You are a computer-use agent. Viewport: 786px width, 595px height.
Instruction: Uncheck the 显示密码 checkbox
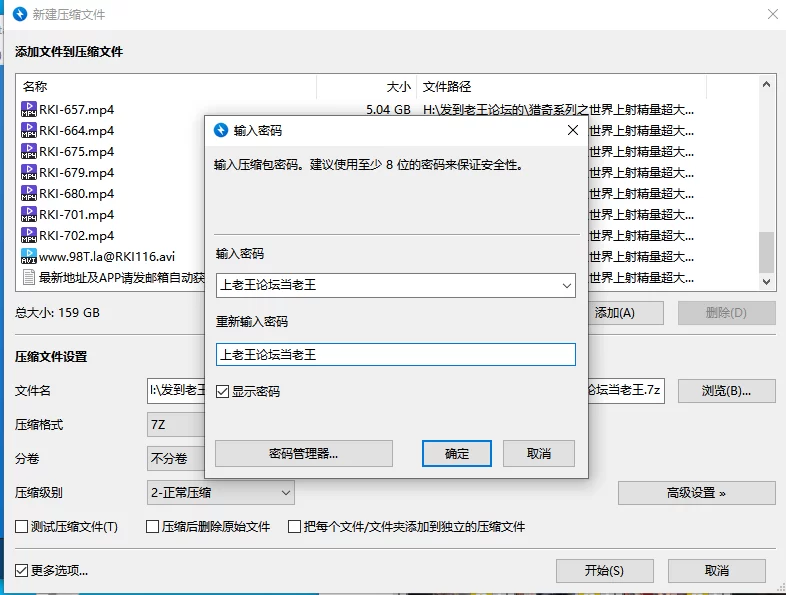222,391
